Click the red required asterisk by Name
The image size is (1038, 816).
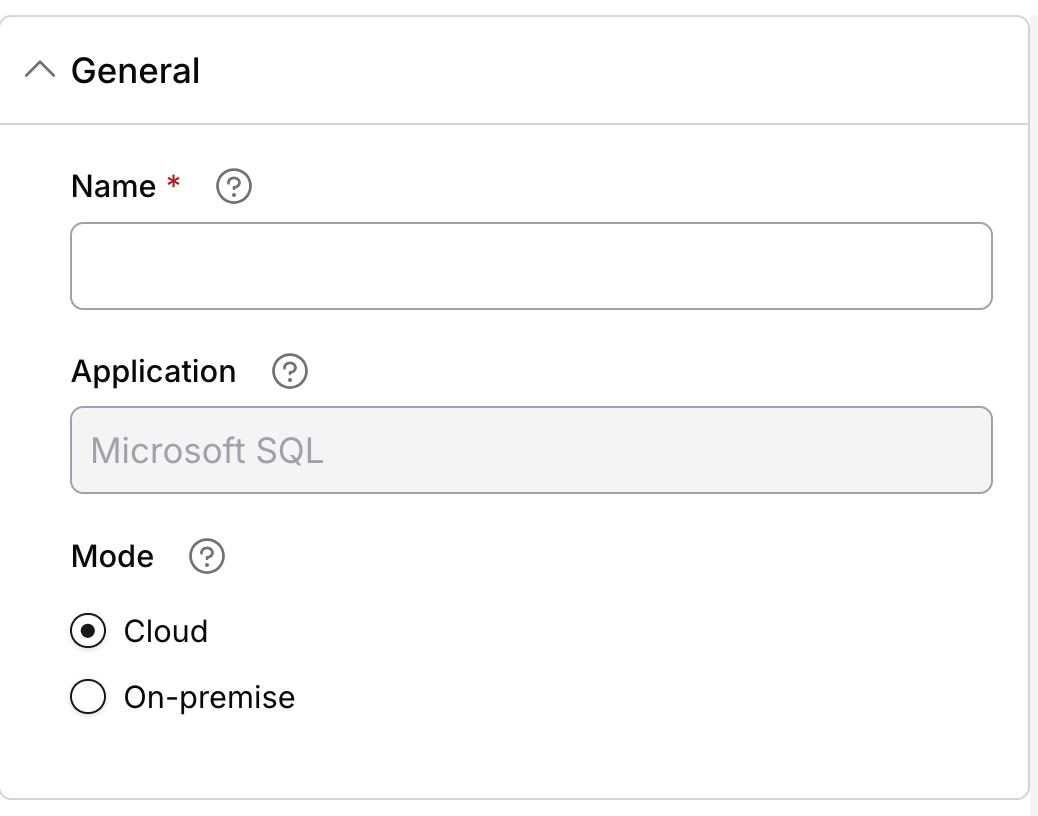(174, 184)
